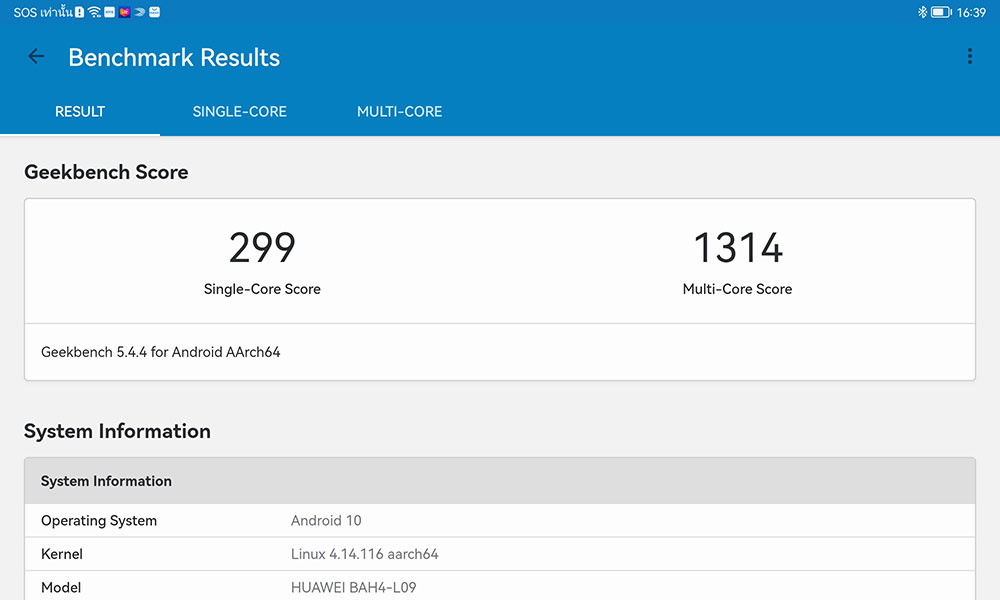Tap the HUAWEI BAH4-L09 model value
The height and width of the screenshot is (600, 1000).
[x=353, y=587]
